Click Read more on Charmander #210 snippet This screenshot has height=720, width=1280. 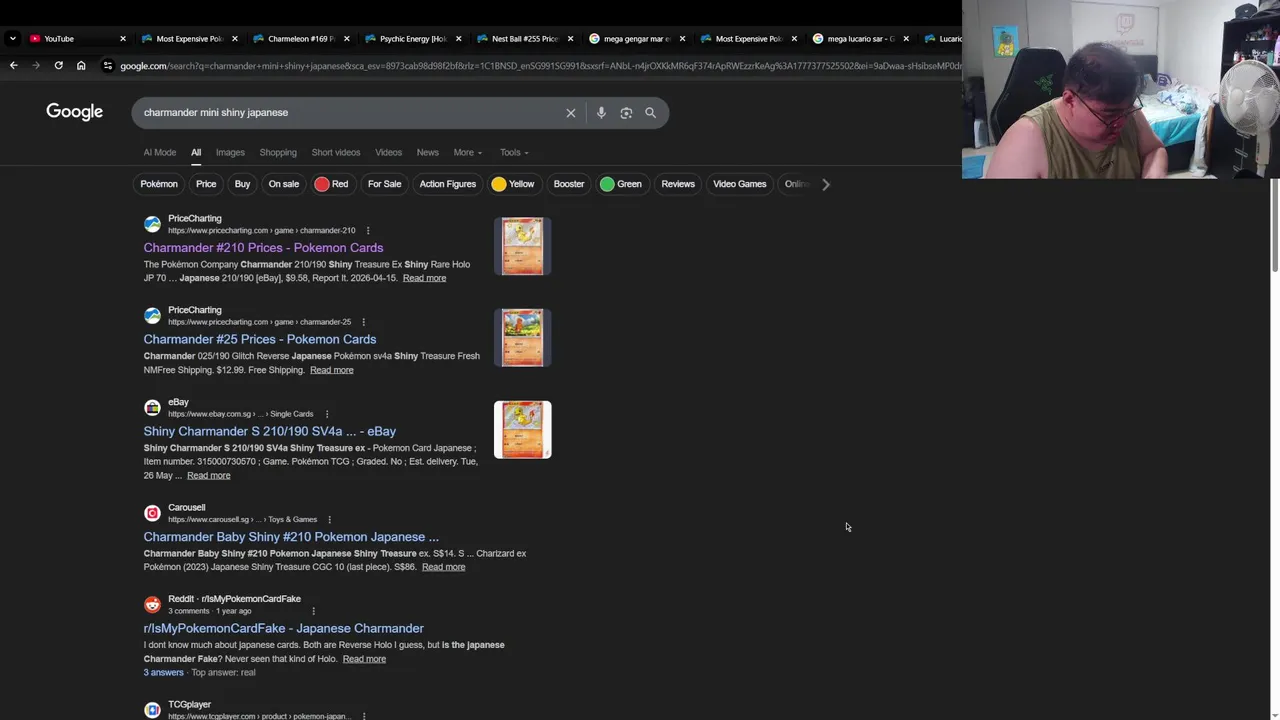coord(424,278)
